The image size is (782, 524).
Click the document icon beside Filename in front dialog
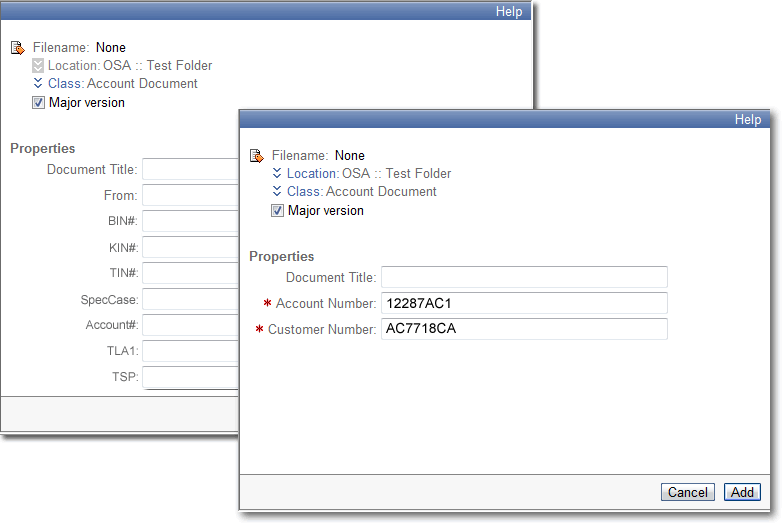pos(256,156)
